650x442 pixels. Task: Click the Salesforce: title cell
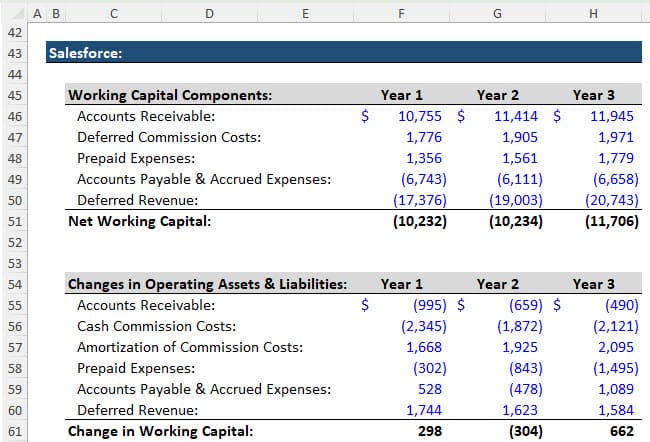[x=85, y=53]
